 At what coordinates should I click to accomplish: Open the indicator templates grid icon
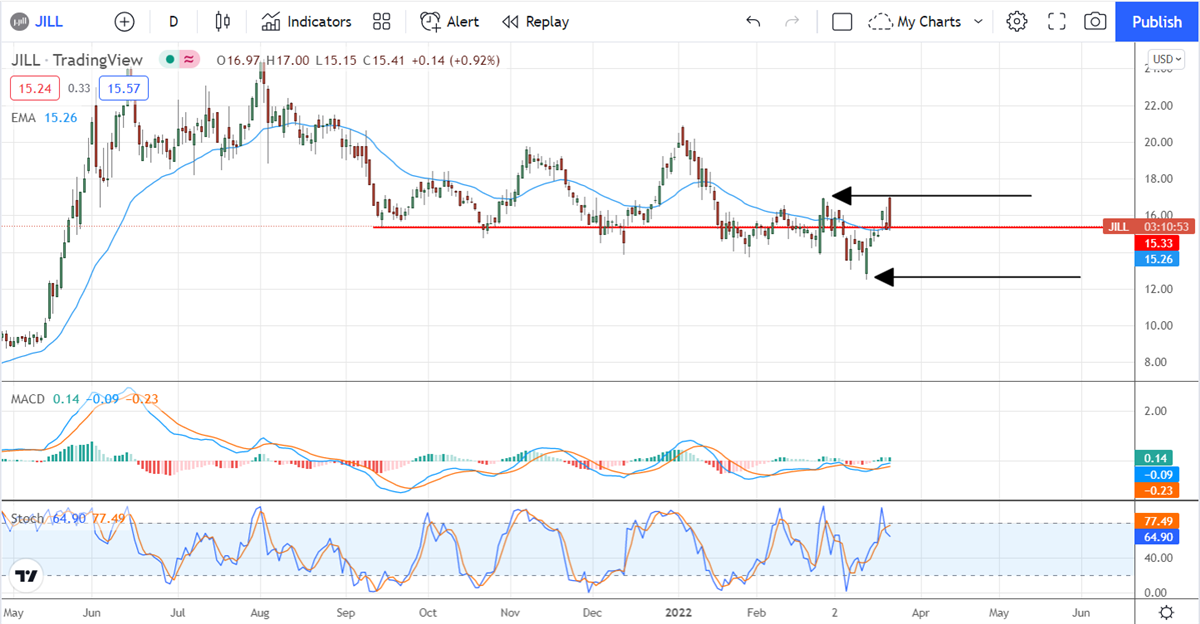pyautogui.click(x=381, y=21)
